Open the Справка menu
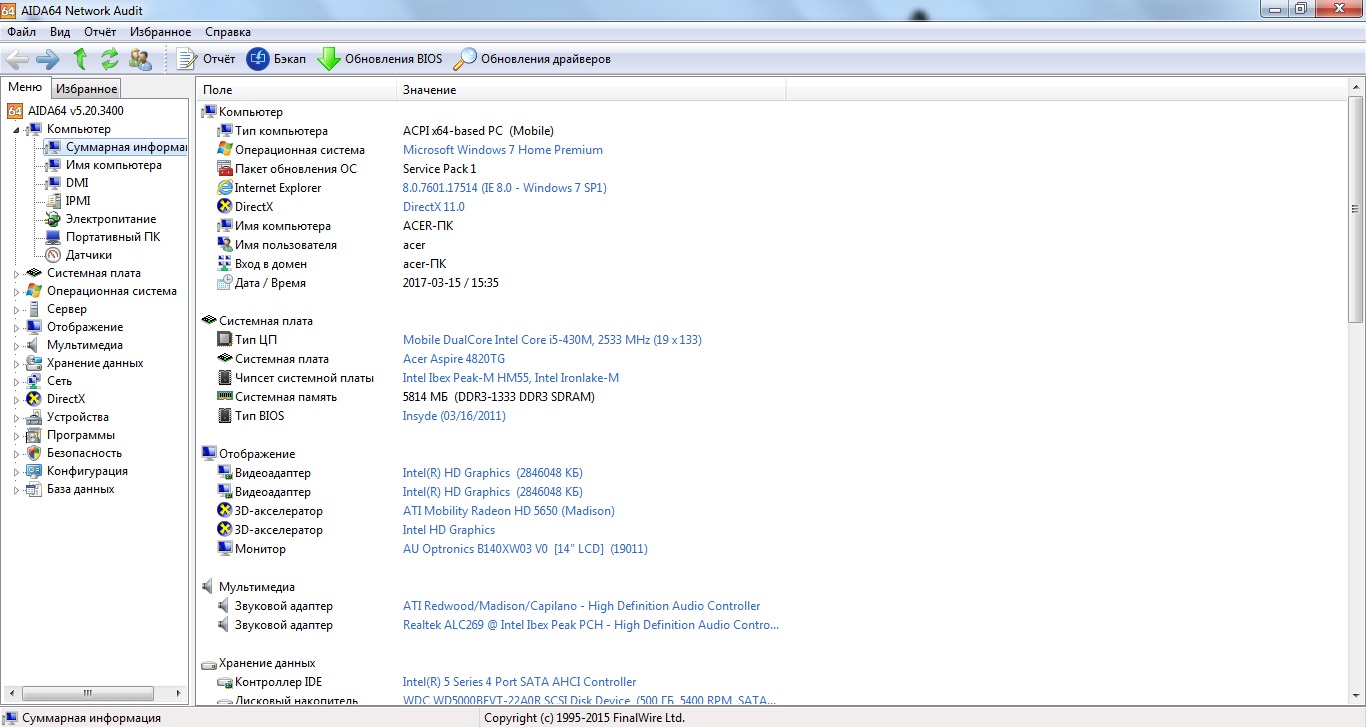This screenshot has height=728, width=1366. click(228, 32)
